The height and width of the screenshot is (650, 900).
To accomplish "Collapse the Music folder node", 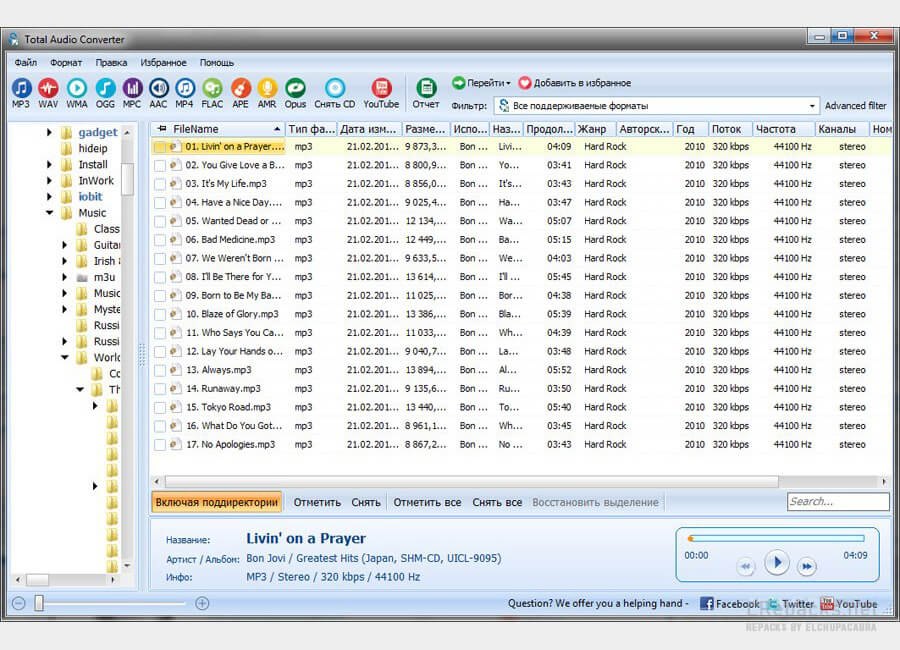I will click(49, 212).
